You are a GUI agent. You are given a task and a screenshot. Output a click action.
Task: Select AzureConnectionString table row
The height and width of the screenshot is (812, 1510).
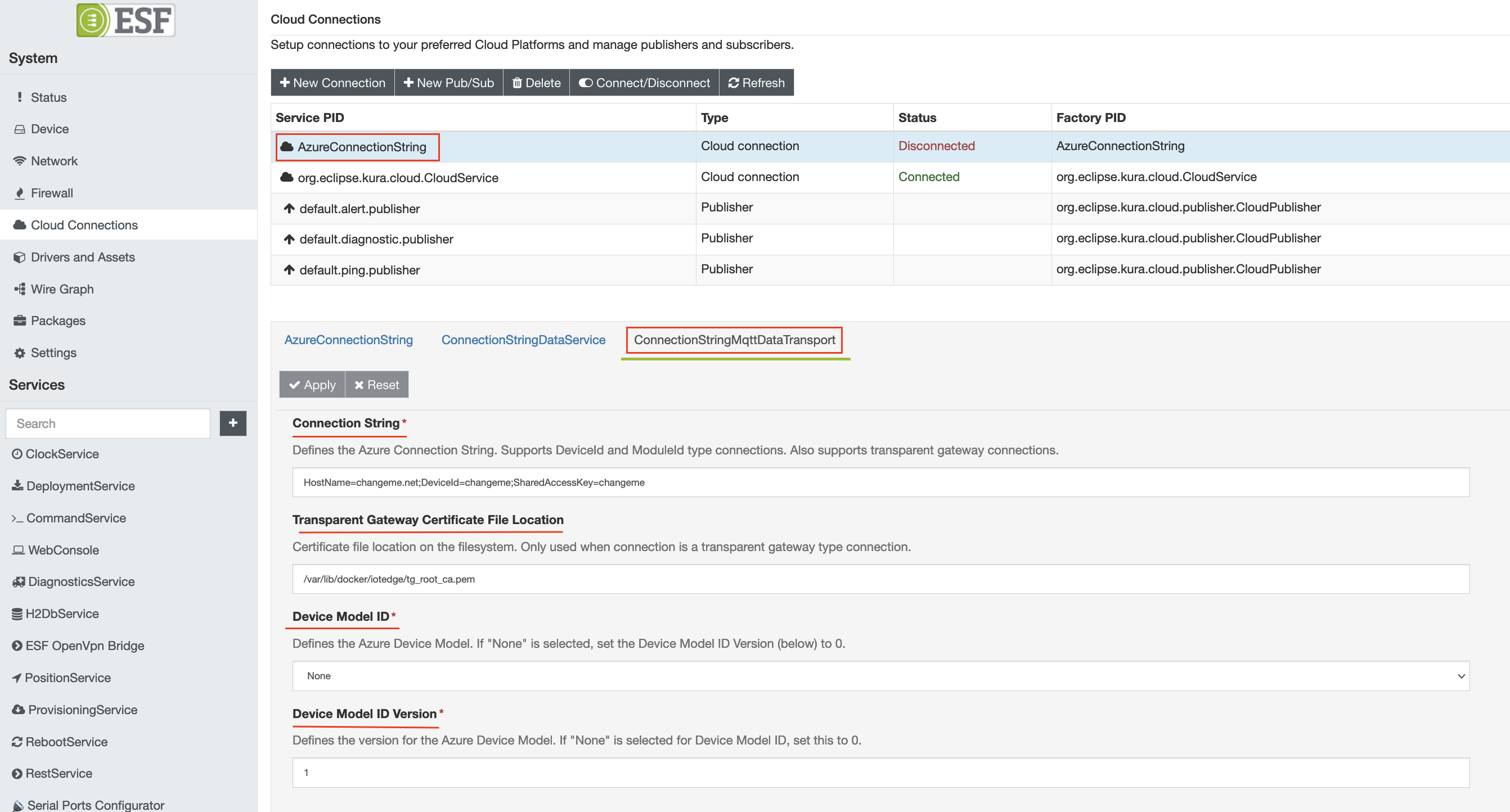coord(890,146)
